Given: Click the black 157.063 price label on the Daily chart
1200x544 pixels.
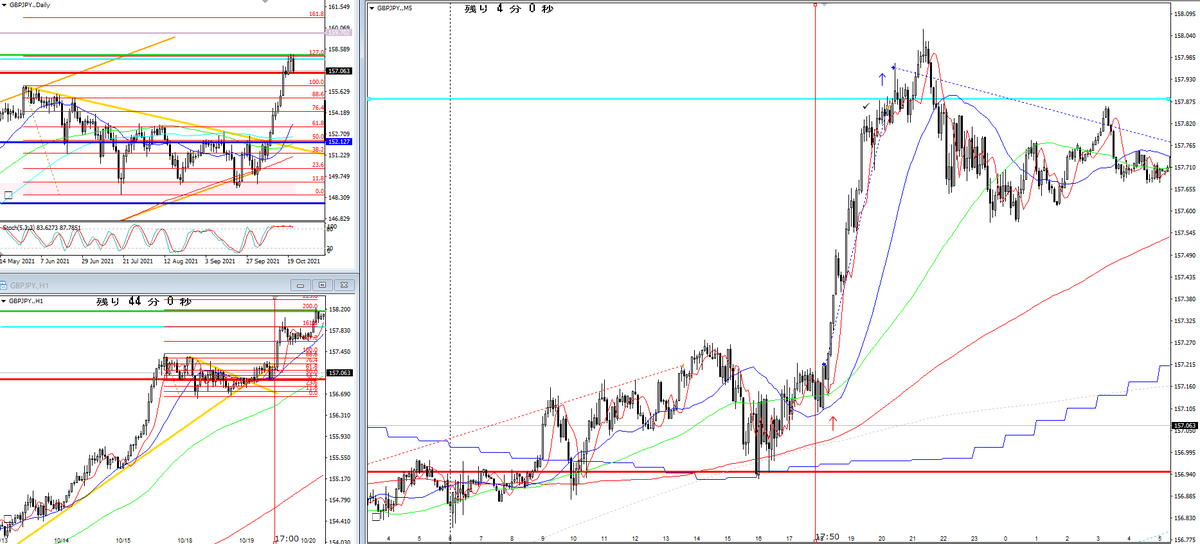Looking at the screenshot, I should click(x=339, y=71).
